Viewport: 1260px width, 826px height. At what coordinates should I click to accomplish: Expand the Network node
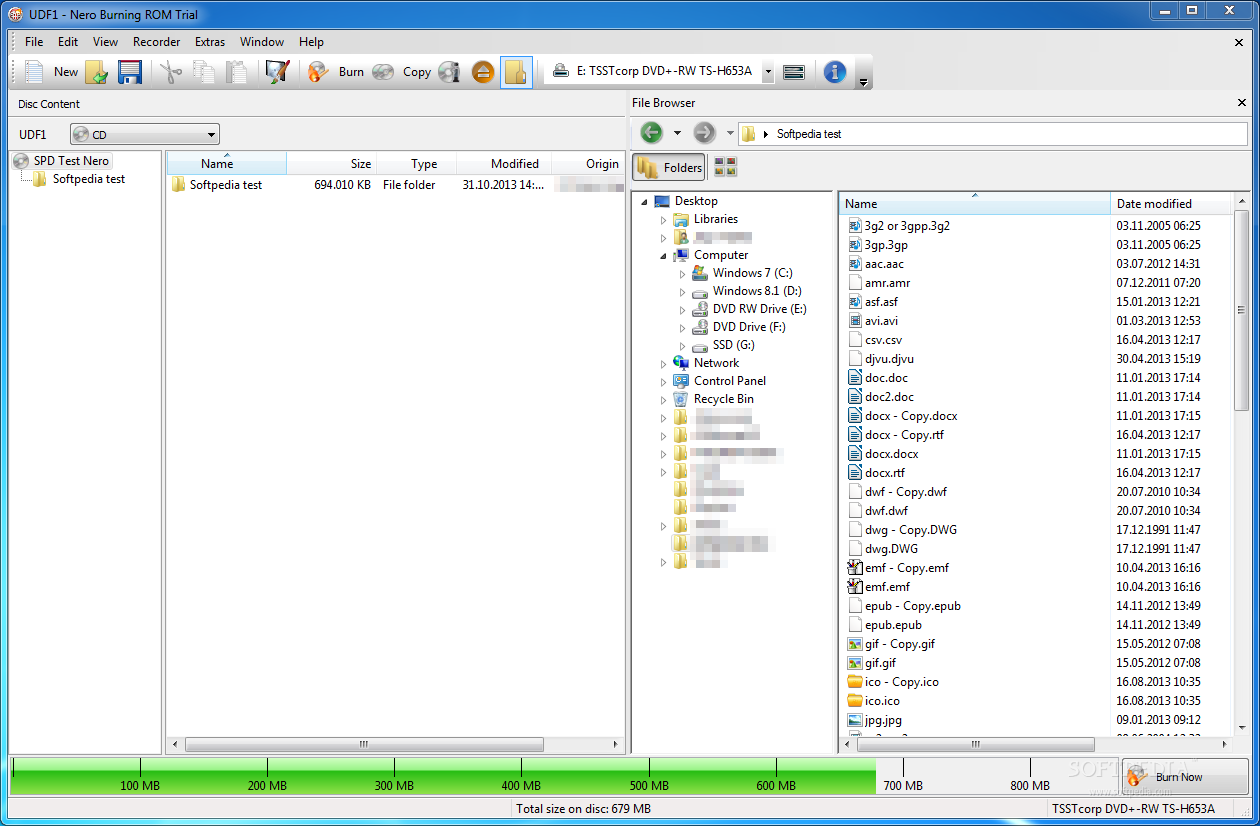664,364
